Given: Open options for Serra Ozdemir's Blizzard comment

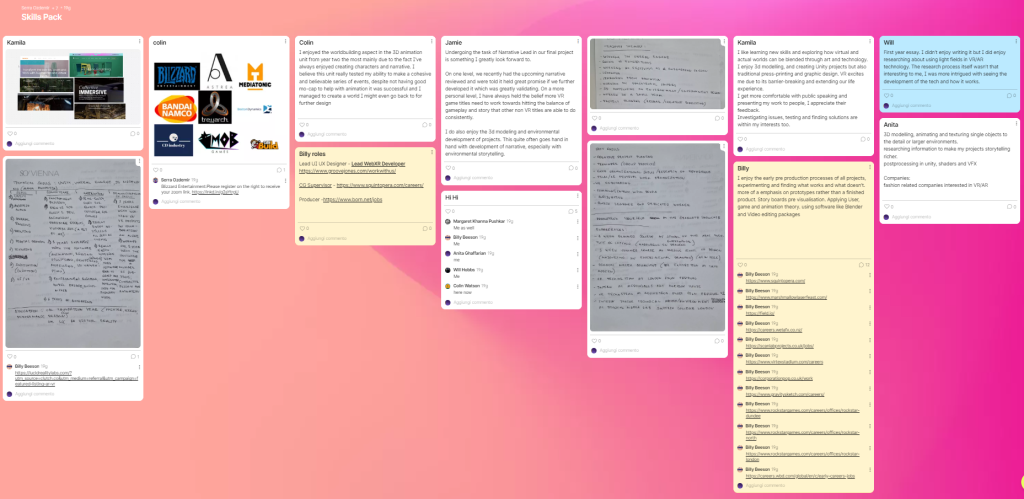Looking at the screenshot, I should point(285,180).
